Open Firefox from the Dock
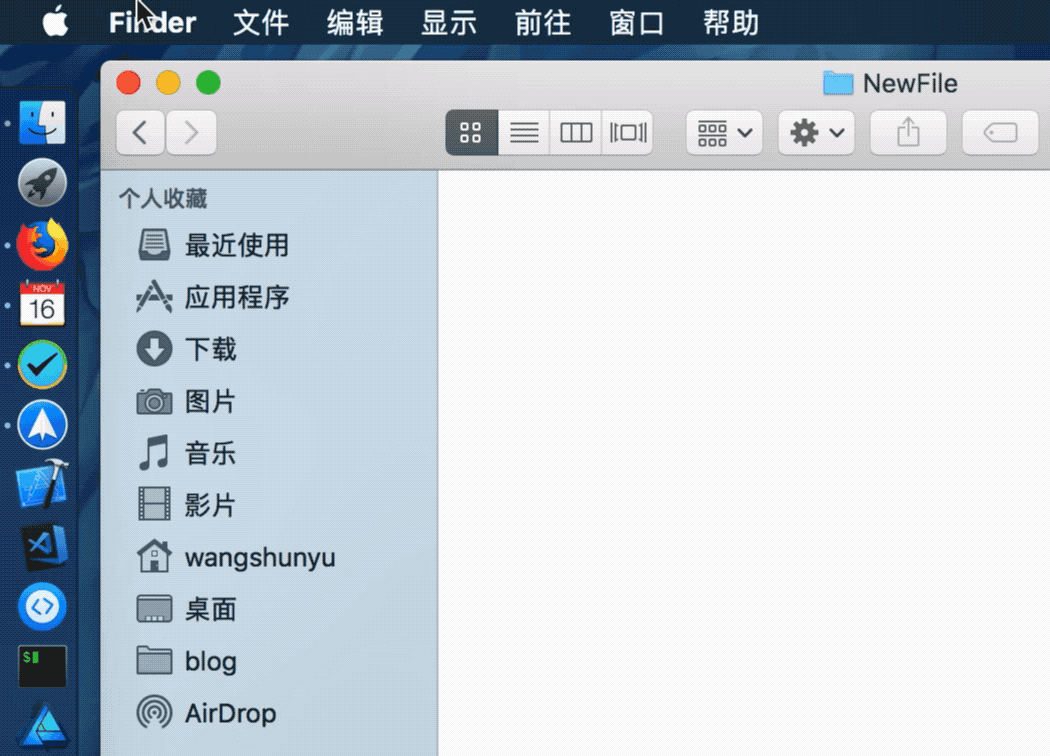This screenshot has width=1050, height=756. point(42,245)
